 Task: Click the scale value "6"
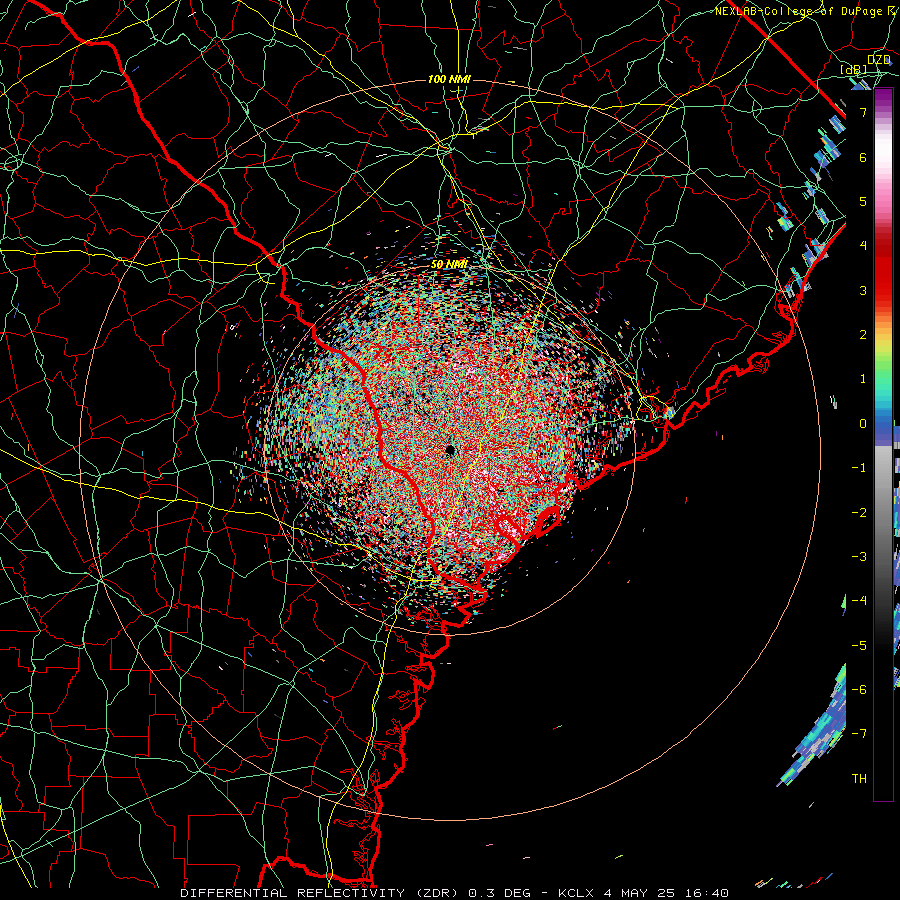click(863, 157)
